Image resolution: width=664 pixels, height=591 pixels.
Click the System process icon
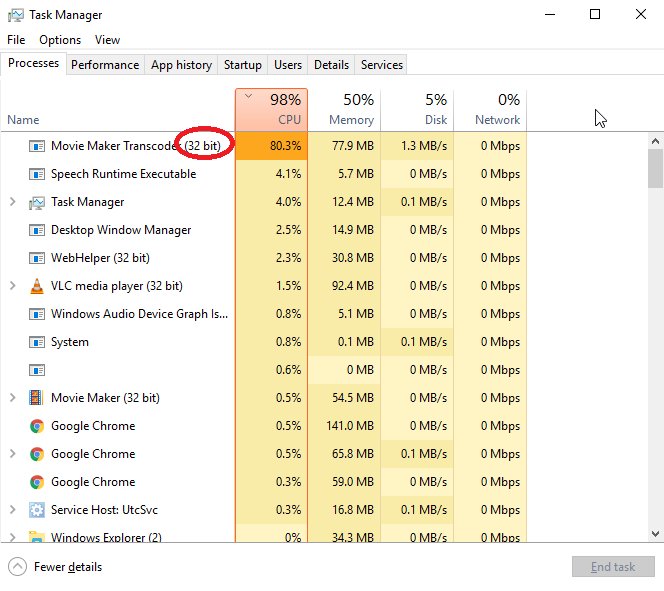37,342
